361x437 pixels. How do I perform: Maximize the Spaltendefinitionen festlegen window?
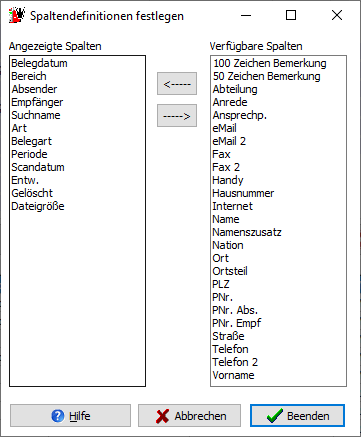click(x=291, y=15)
